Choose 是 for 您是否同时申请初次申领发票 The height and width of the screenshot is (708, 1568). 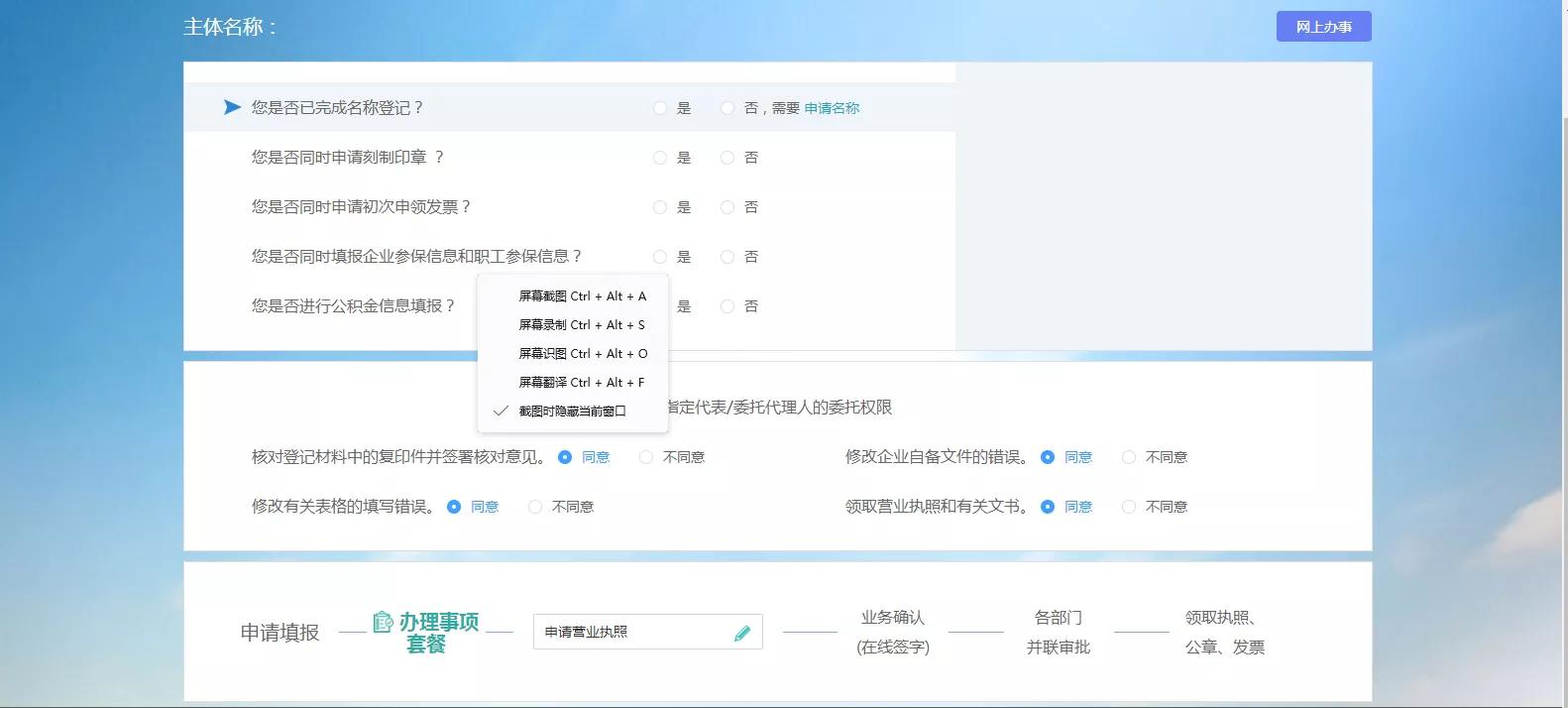click(660, 207)
